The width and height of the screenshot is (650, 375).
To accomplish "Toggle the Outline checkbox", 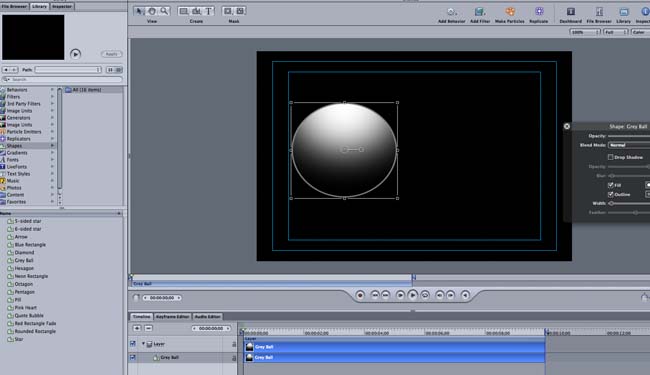I will (x=610, y=194).
